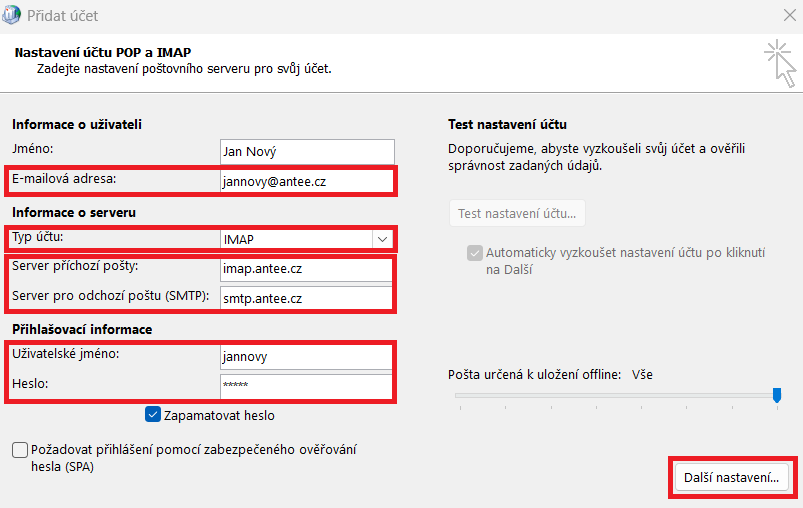Click the SMTP outgoing server field
This screenshot has height=508, width=803.
click(x=307, y=298)
